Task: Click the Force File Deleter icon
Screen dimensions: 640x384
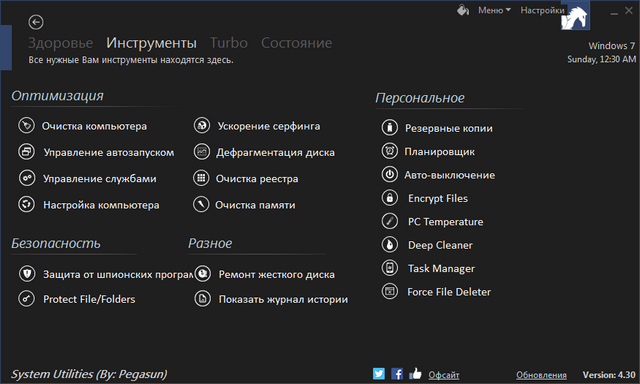Action: point(390,291)
